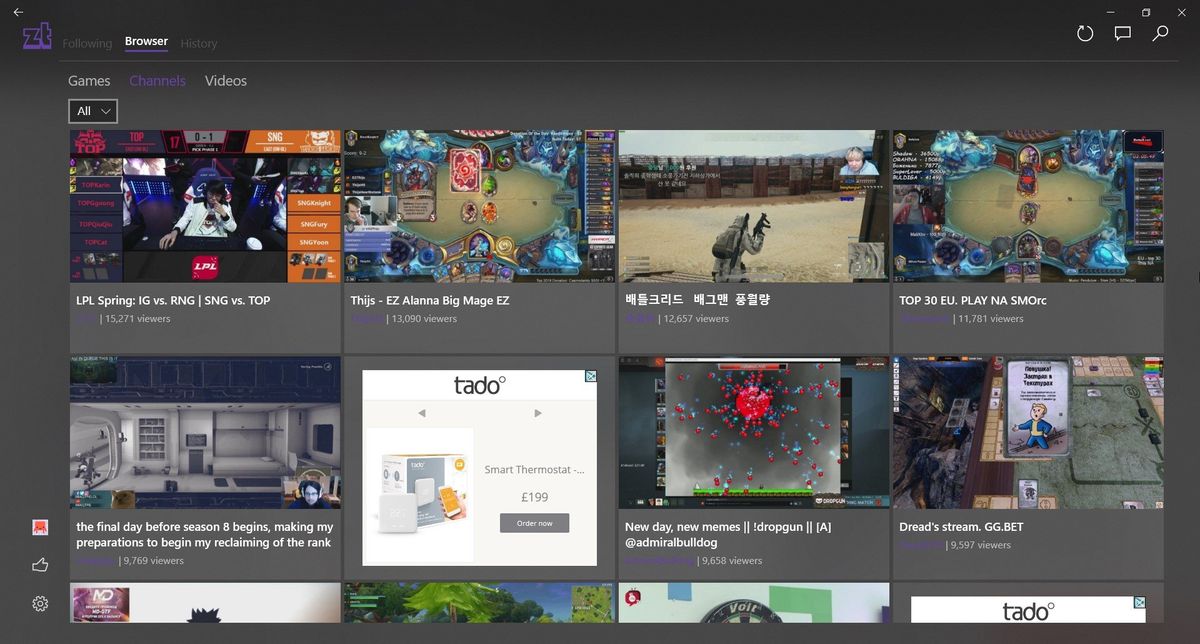Click the thumbs-up feedback icon
Image resolution: width=1200 pixels, height=644 pixels.
(39, 564)
